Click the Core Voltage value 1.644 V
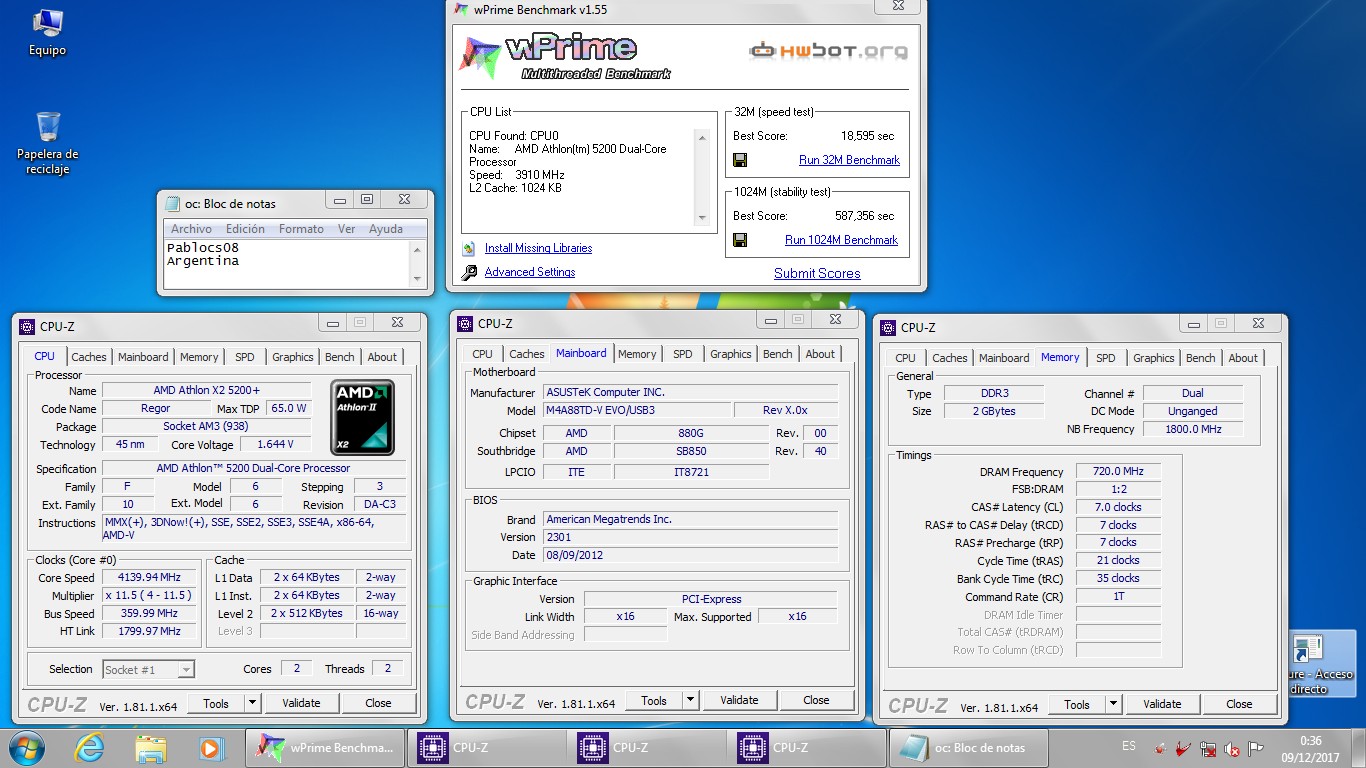 [x=275, y=444]
